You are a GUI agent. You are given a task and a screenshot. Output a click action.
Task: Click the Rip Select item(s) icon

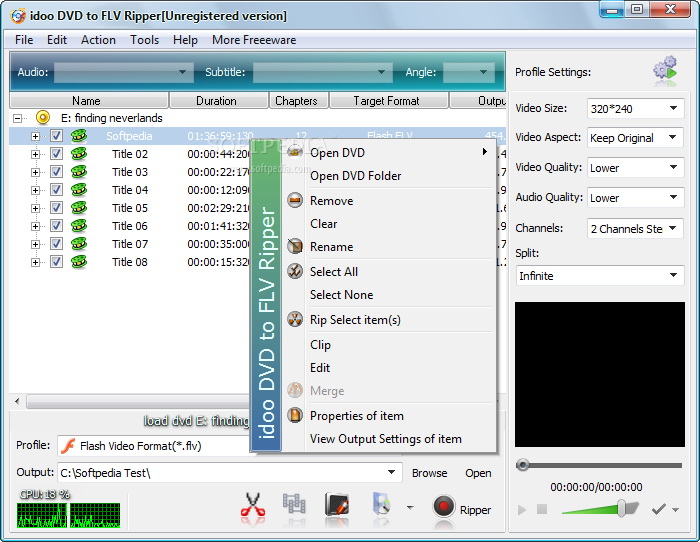coord(295,319)
